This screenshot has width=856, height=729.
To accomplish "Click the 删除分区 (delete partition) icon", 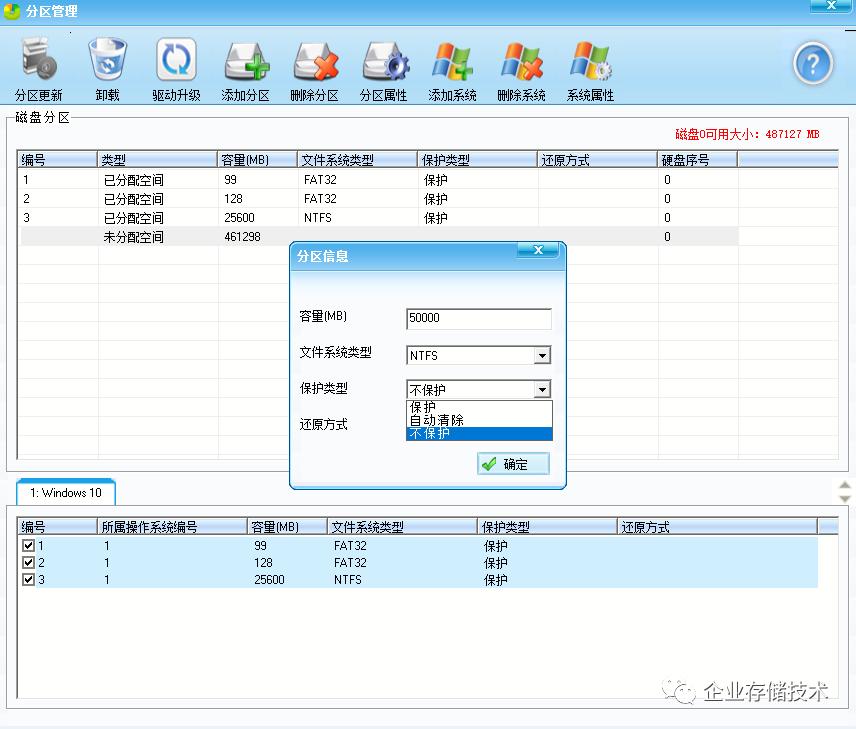I will (x=314, y=65).
